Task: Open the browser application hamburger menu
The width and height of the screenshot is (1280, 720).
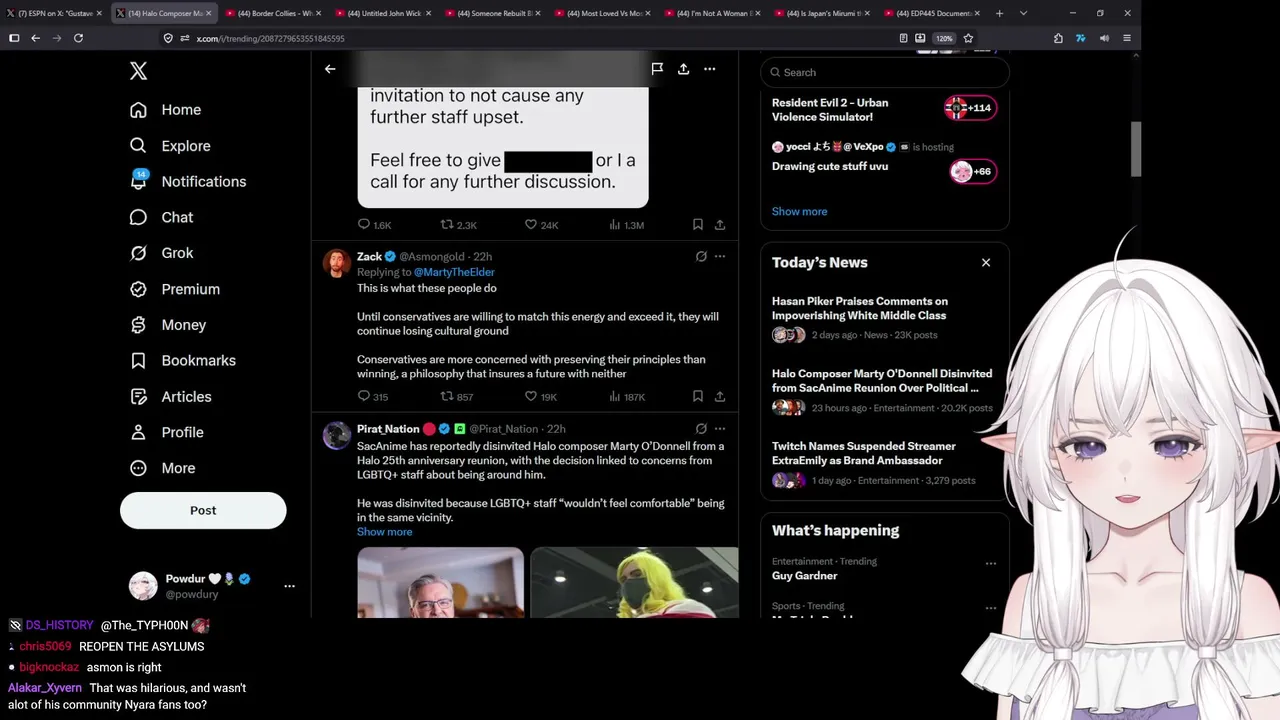Action: tap(1126, 38)
